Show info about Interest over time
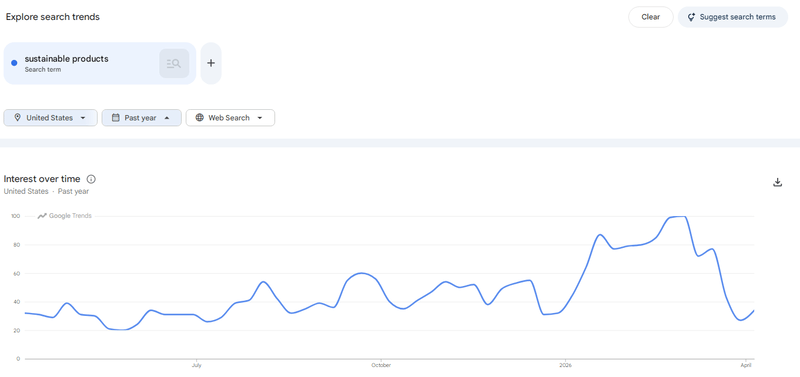The width and height of the screenshot is (800, 377). [x=91, y=179]
